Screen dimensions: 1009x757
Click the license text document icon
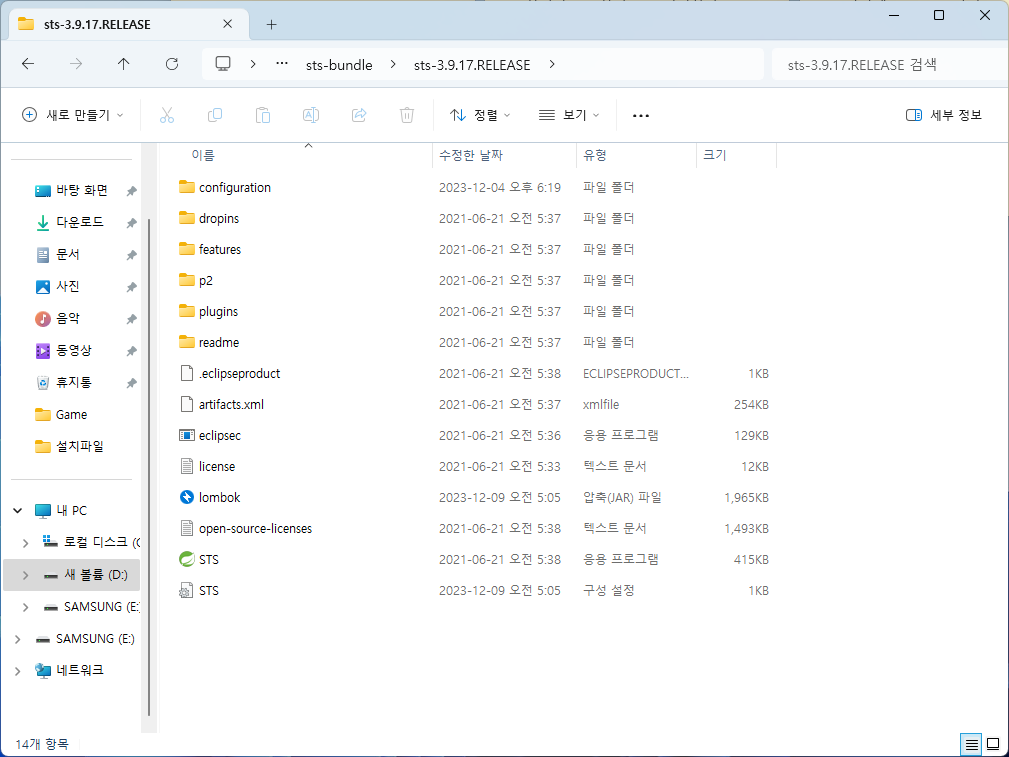187,467
